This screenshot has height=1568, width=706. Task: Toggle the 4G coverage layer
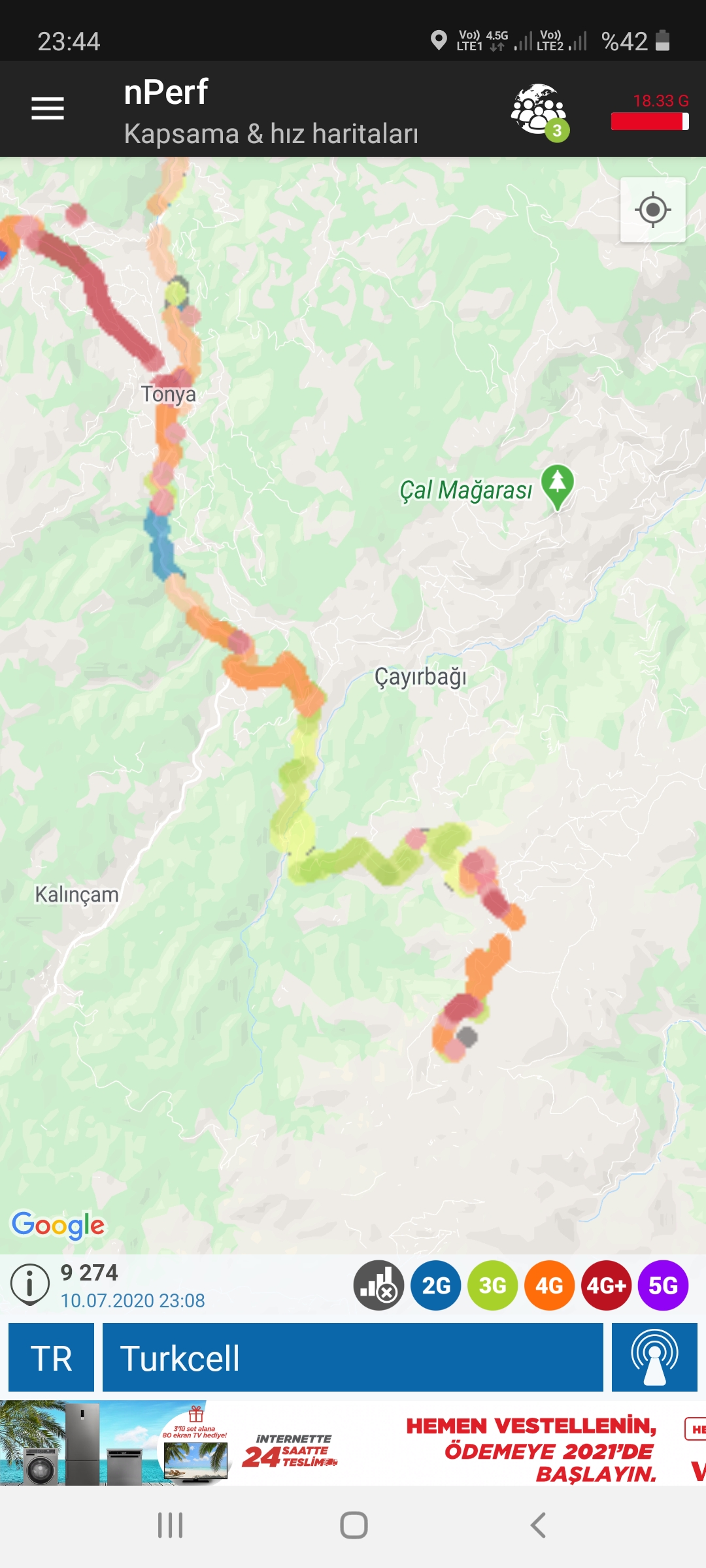550,1285
